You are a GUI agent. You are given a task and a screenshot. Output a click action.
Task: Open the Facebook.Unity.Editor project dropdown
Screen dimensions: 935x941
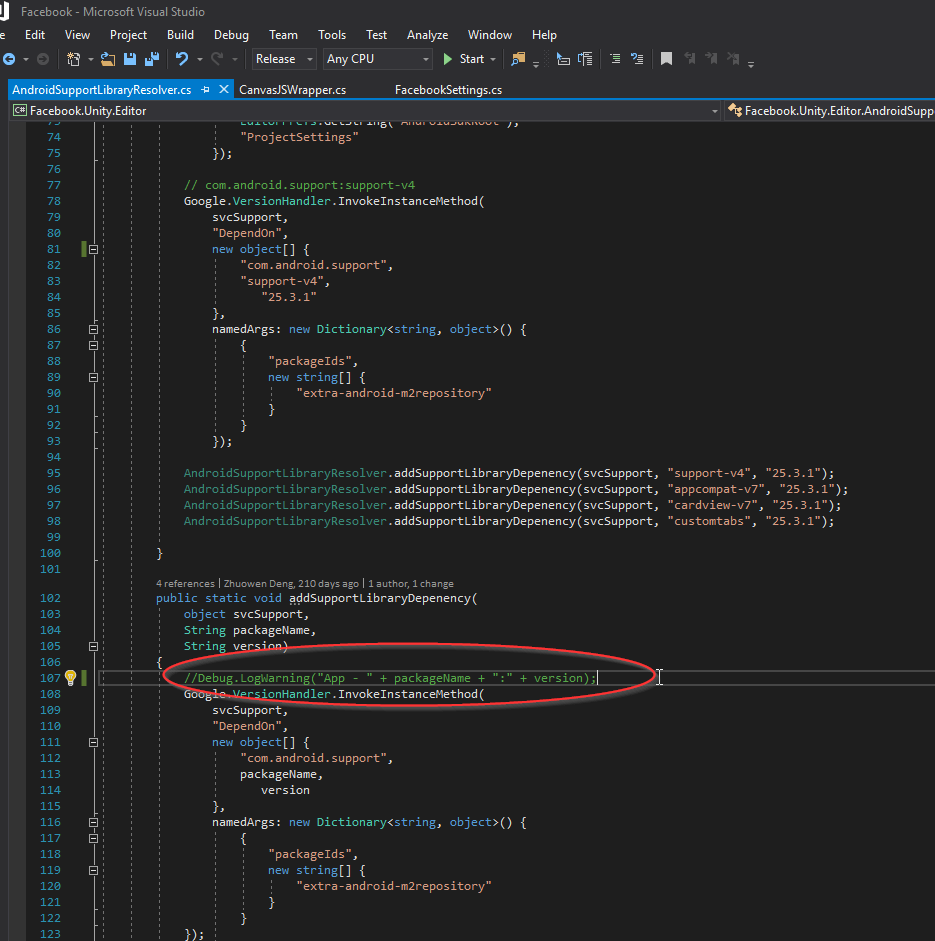pyautogui.click(x=365, y=110)
